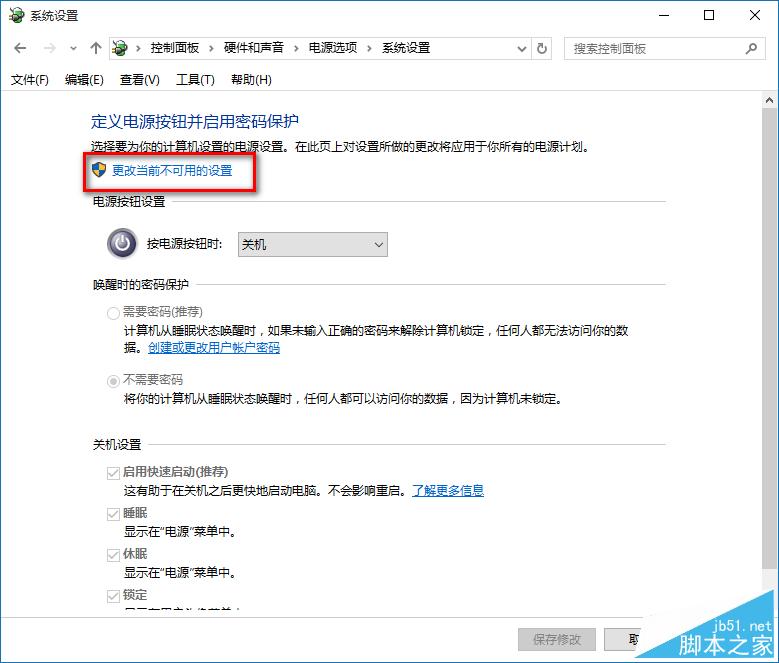Go back with the back arrow
Screen dimensions: 779x663
[20, 48]
